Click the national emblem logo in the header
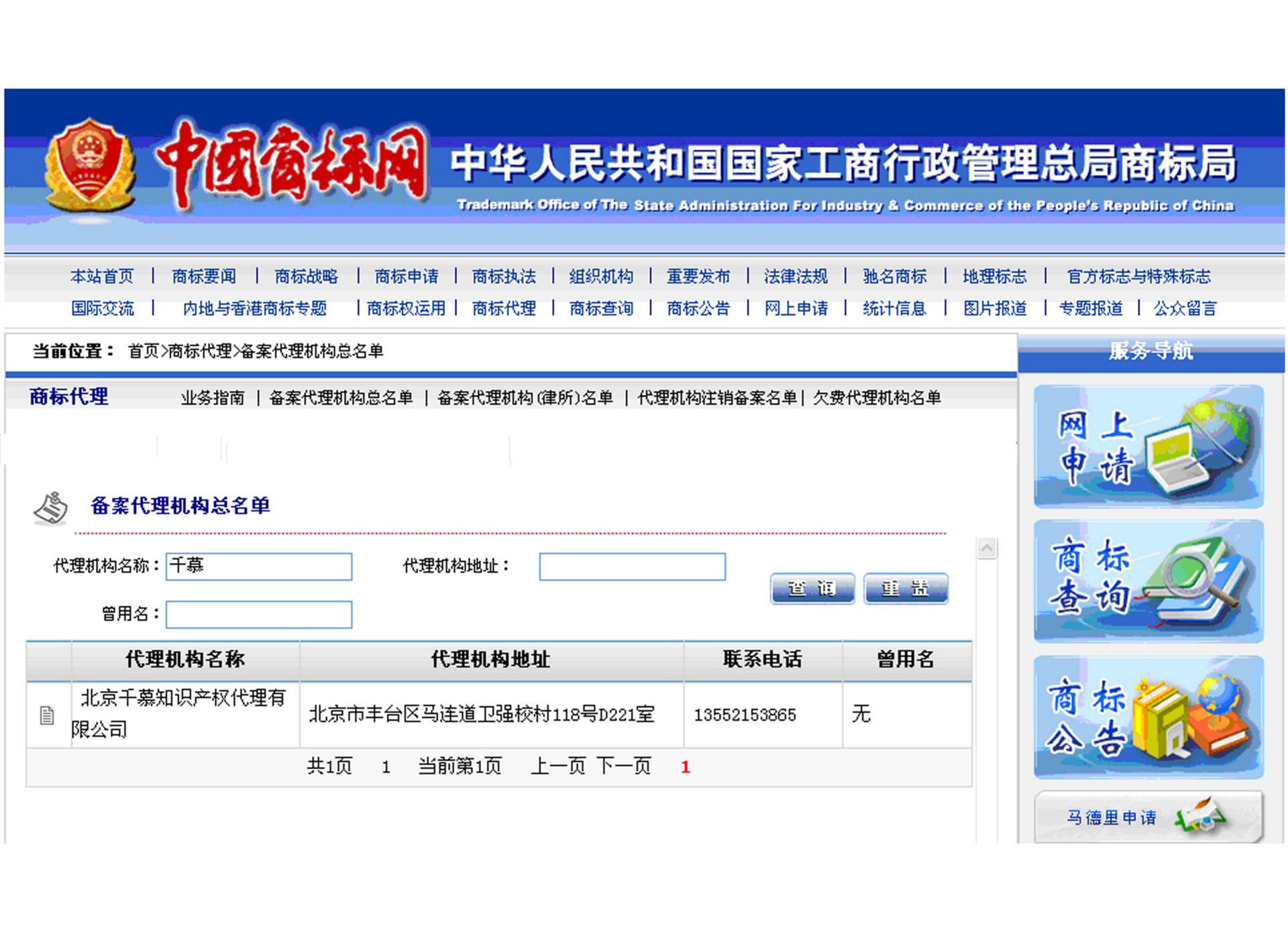1288x932 pixels. (x=92, y=163)
